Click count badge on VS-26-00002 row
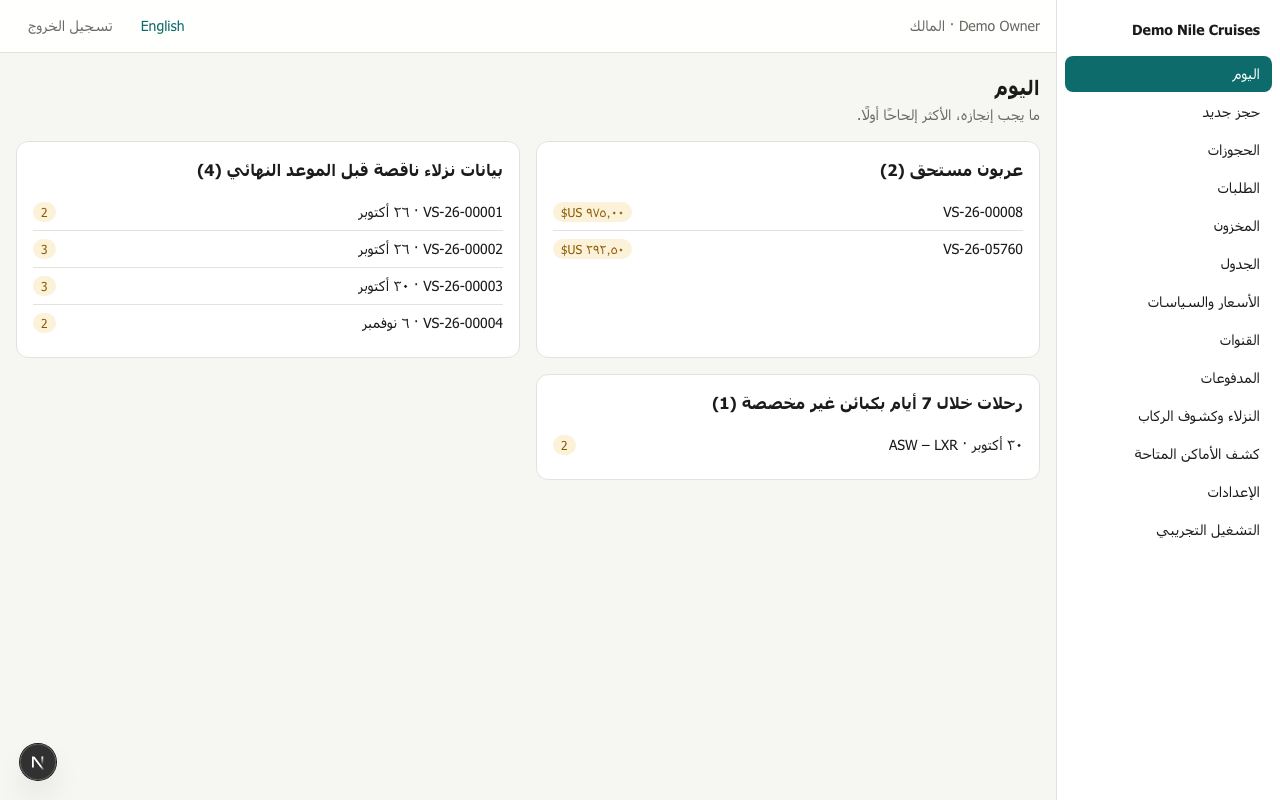Screen dimensions: 1280x800 [x=44, y=249]
